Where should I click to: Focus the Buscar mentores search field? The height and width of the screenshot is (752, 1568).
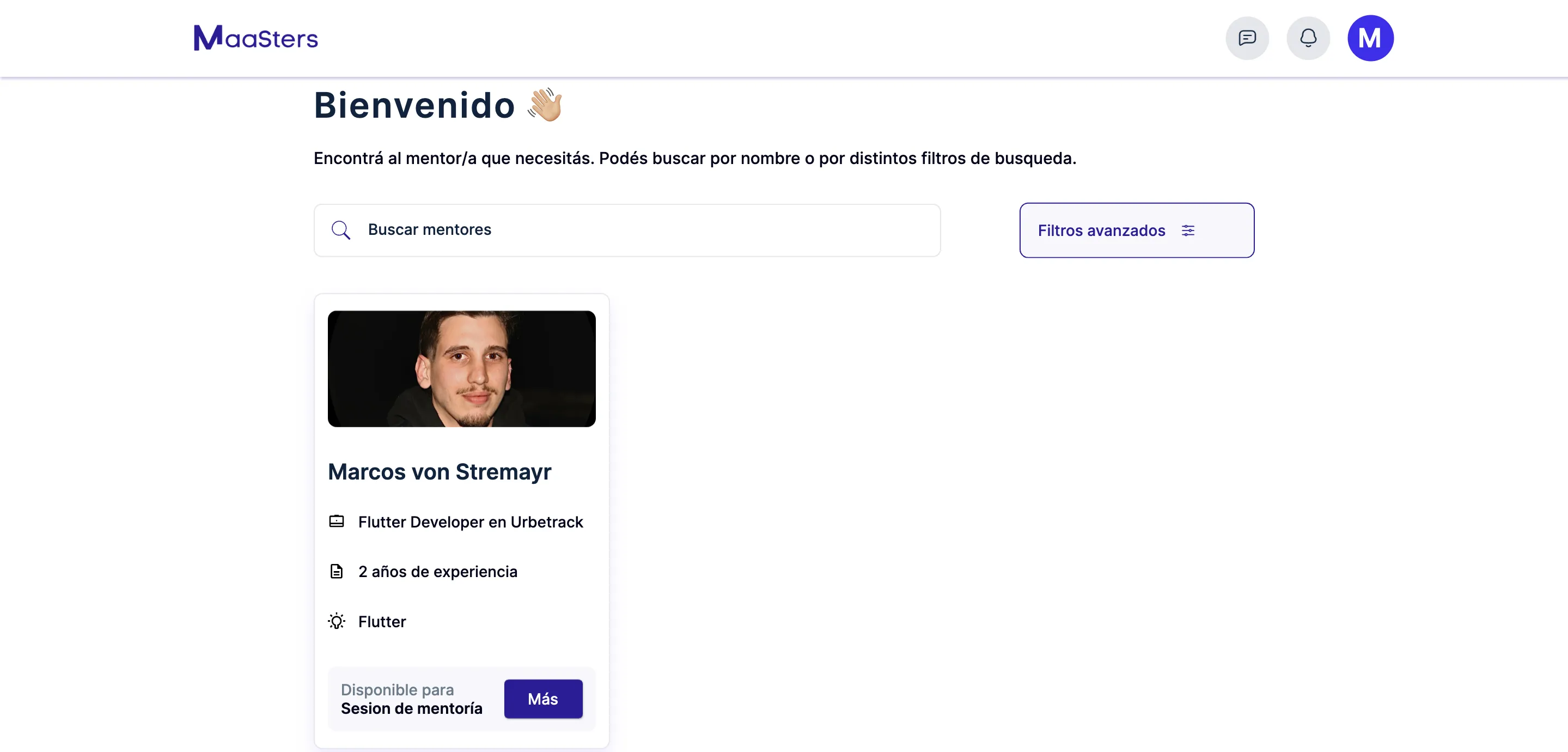pyautogui.click(x=627, y=230)
